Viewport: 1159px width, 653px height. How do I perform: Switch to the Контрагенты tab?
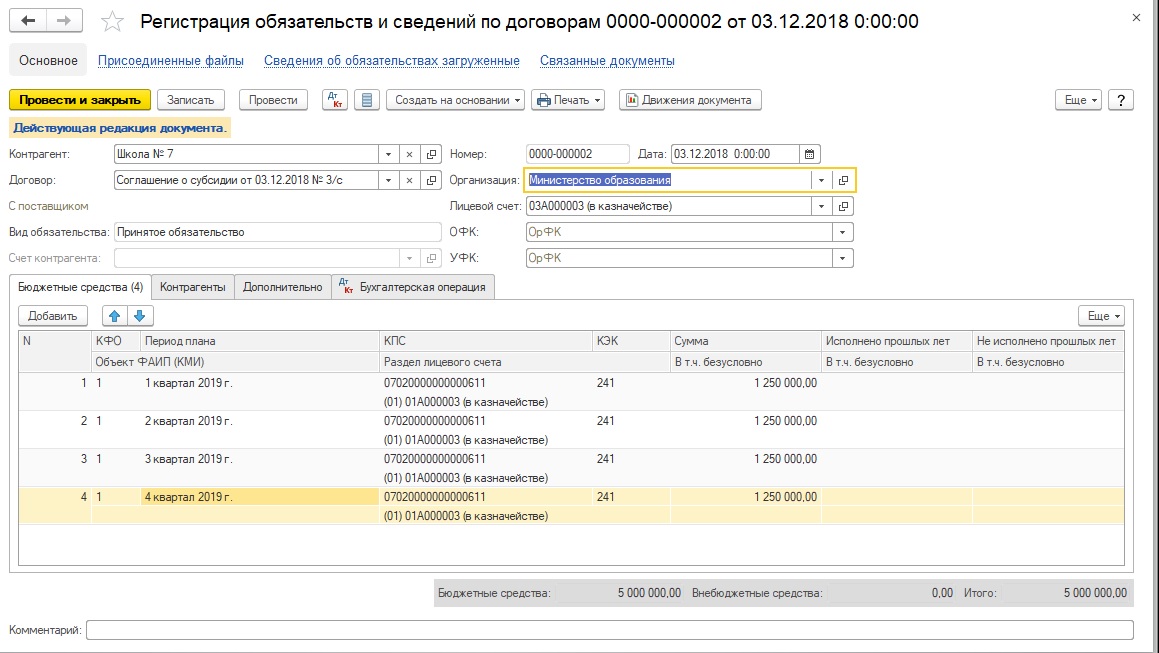point(193,287)
